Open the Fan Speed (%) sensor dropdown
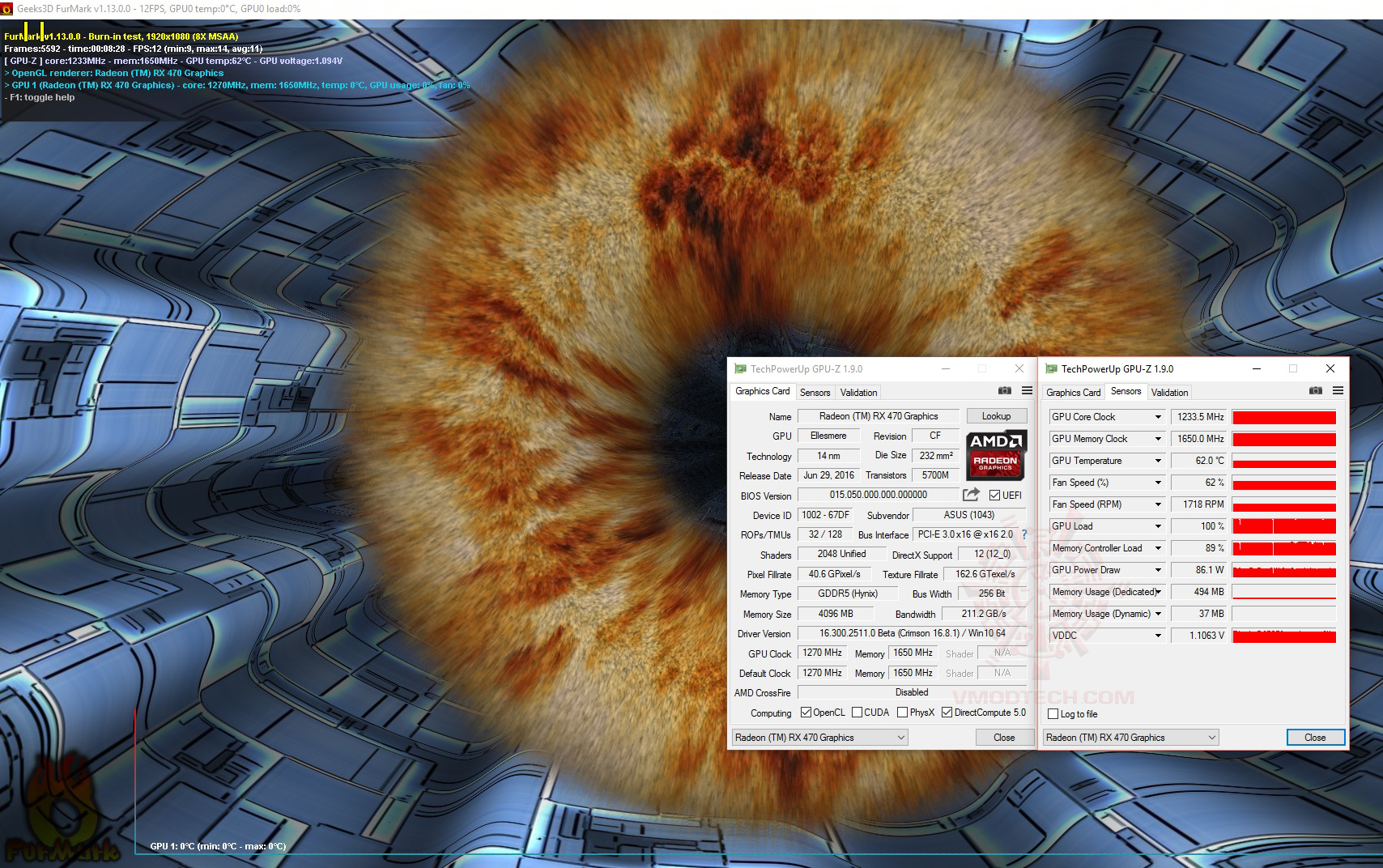 (x=1158, y=483)
